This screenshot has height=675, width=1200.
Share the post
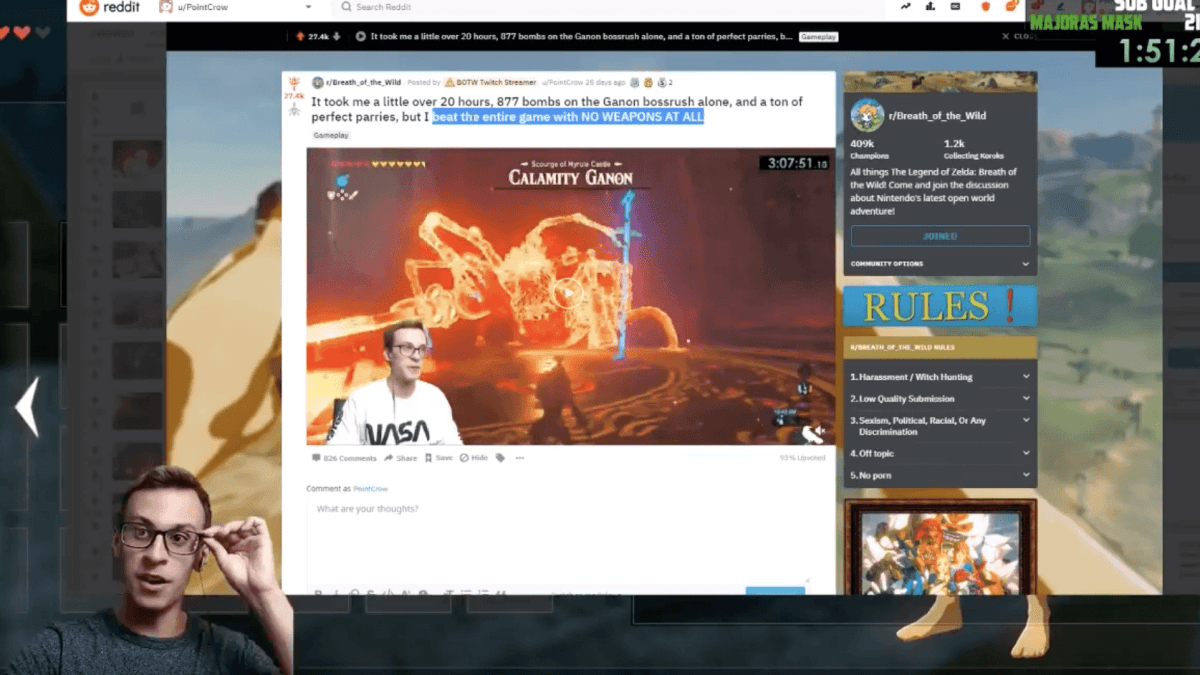coord(400,458)
